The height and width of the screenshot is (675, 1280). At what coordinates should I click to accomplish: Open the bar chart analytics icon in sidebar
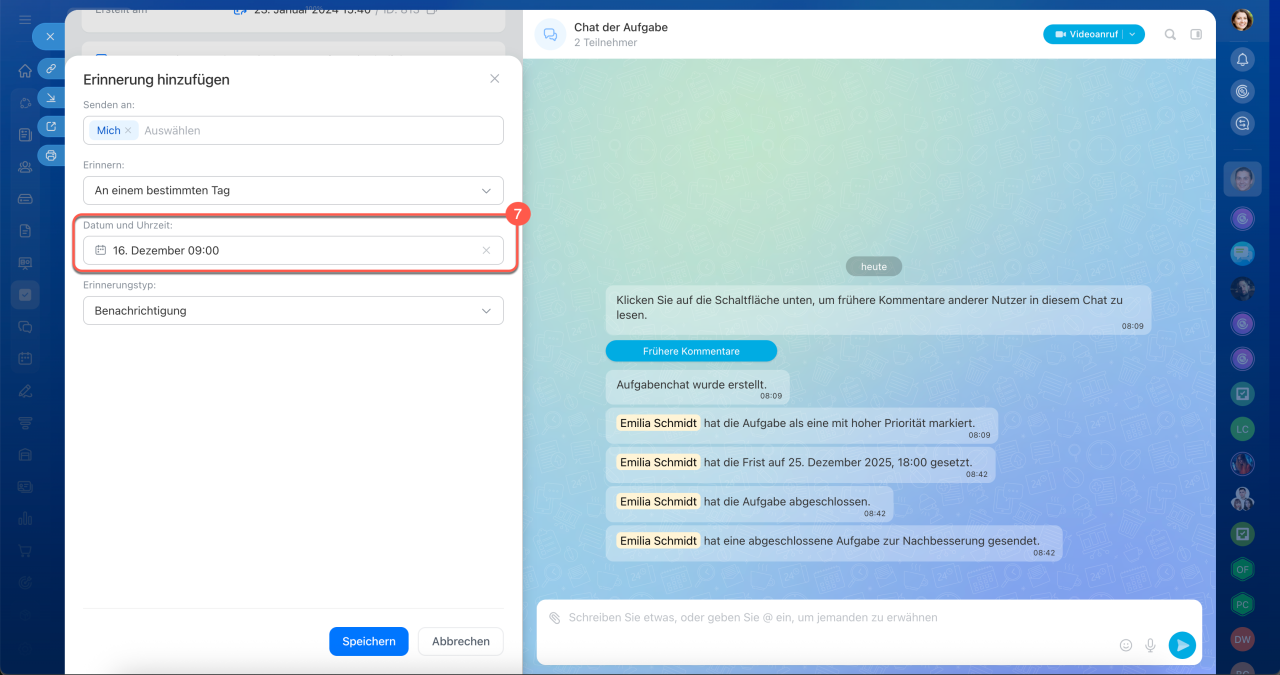pos(25,518)
